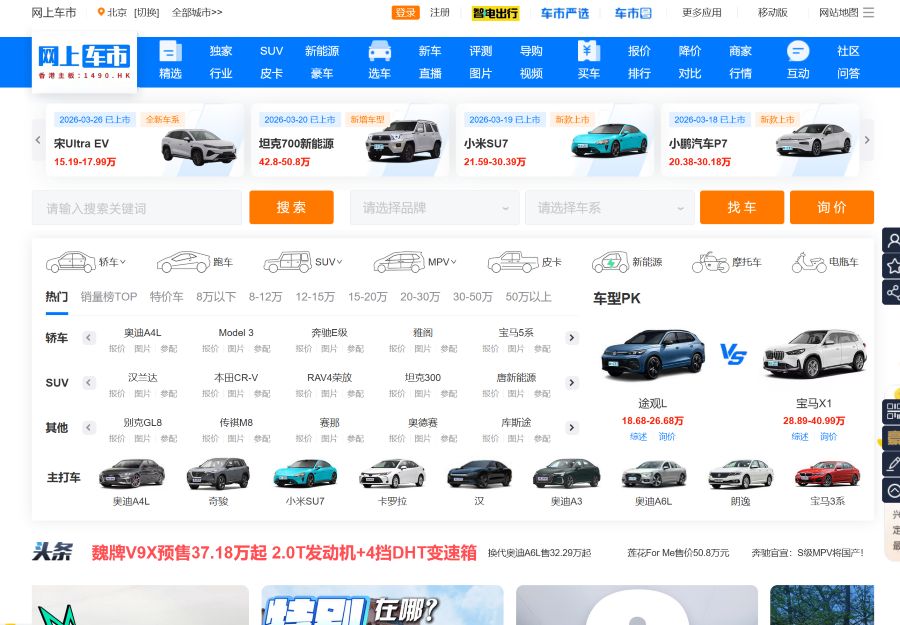Click the user profile icon in right sidebar

point(891,240)
